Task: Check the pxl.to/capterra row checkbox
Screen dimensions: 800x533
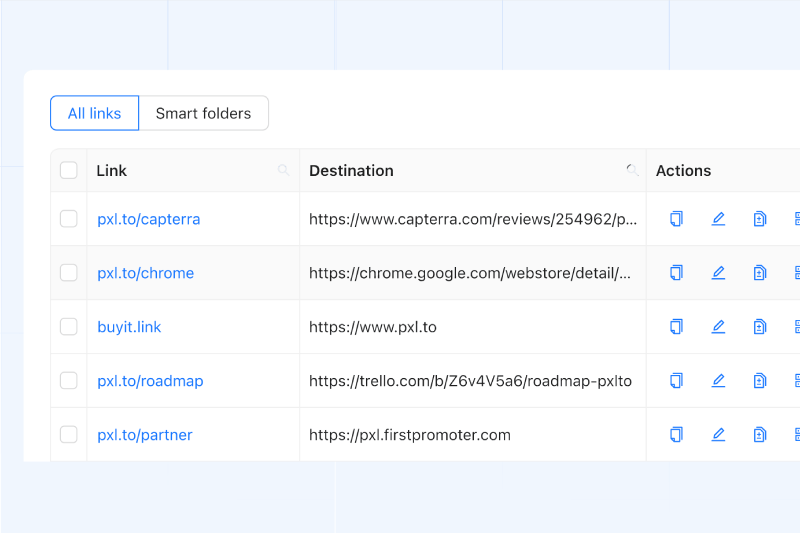Action: coord(69,219)
